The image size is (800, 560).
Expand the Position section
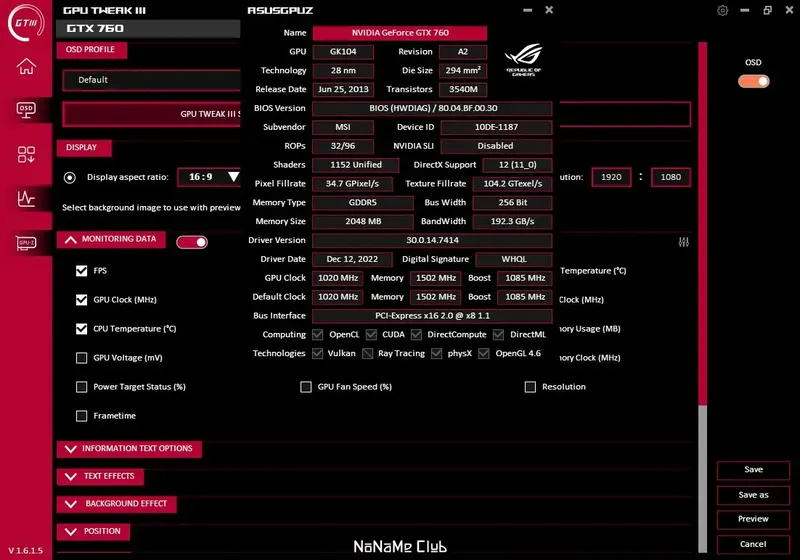(93, 531)
